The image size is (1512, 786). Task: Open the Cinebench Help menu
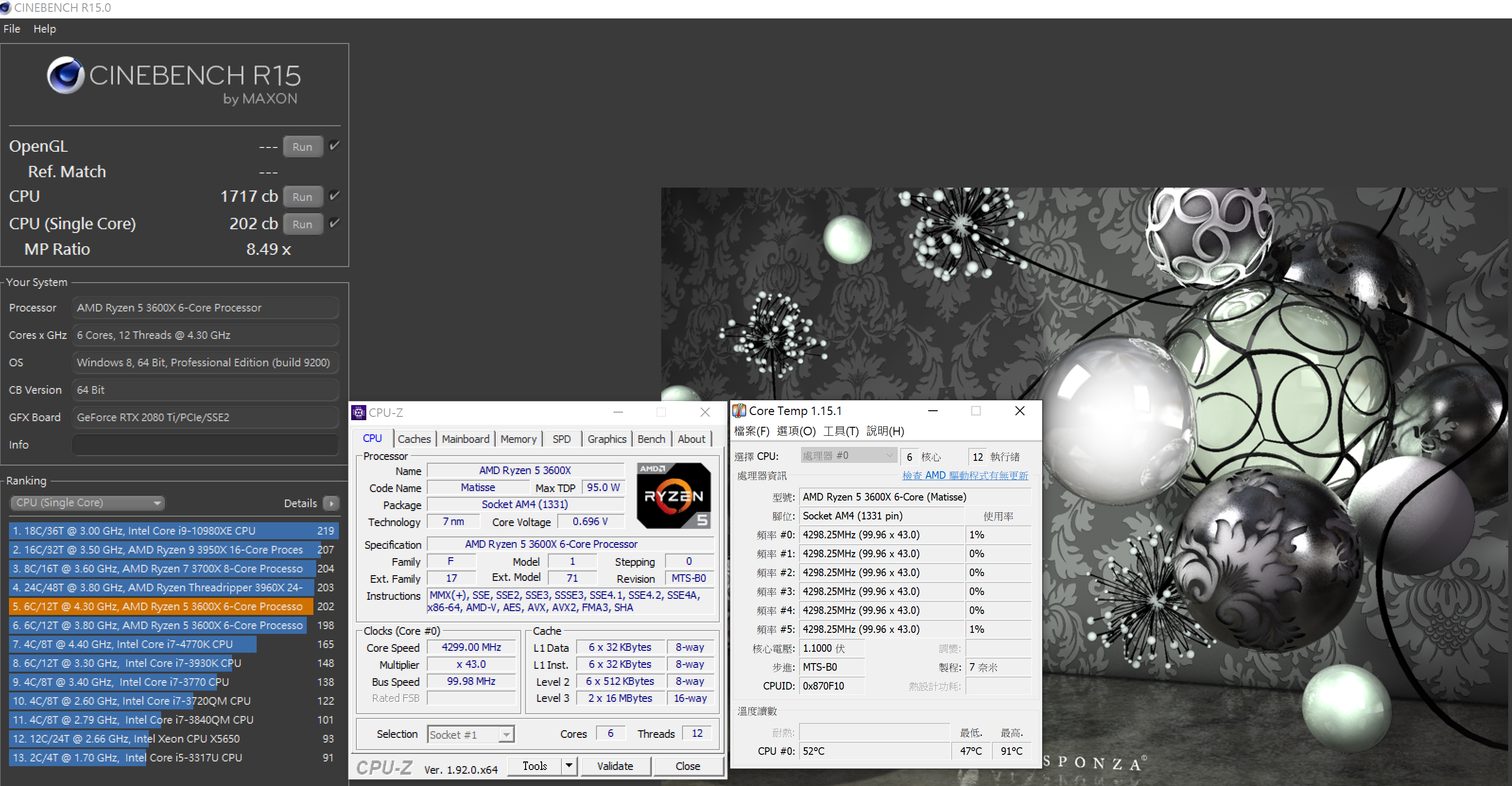point(44,29)
